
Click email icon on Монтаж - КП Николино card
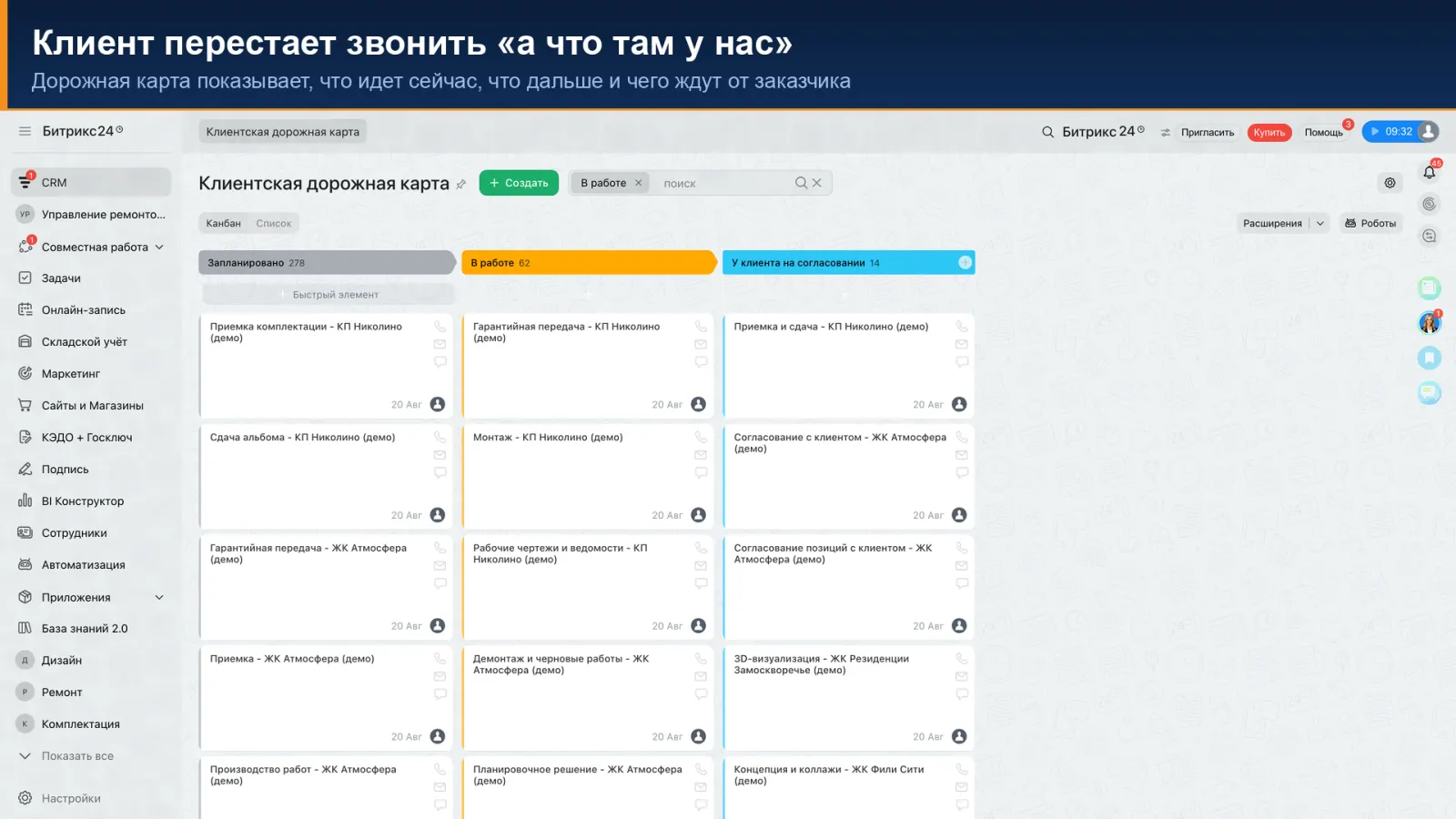point(701,455)
